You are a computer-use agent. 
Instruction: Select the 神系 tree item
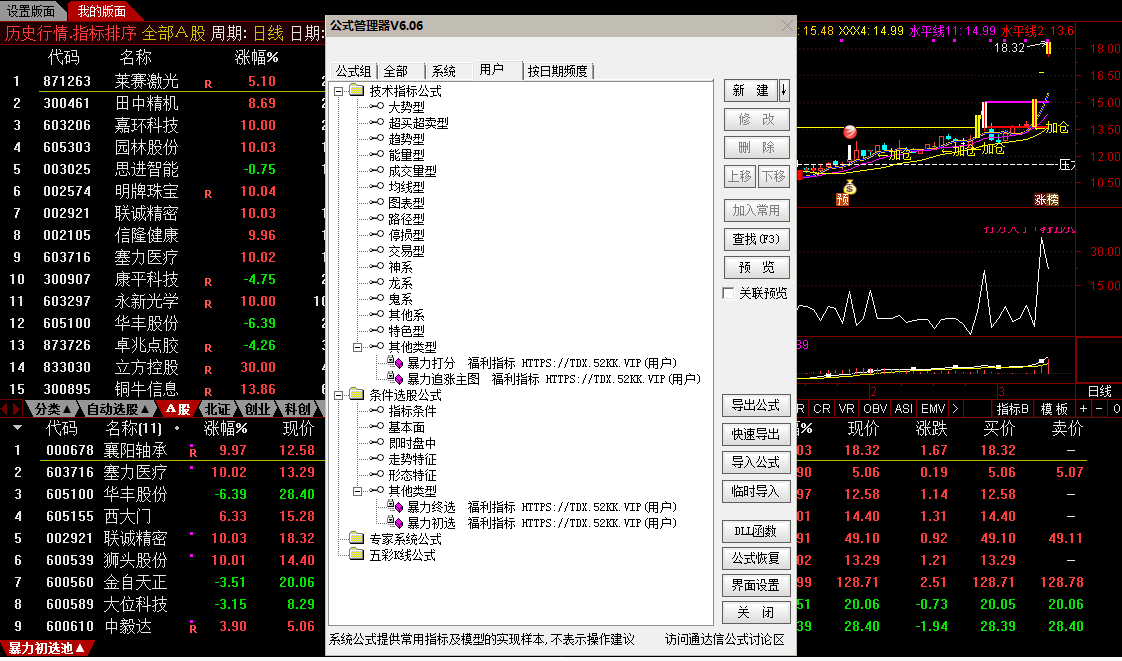click(400, 267)
